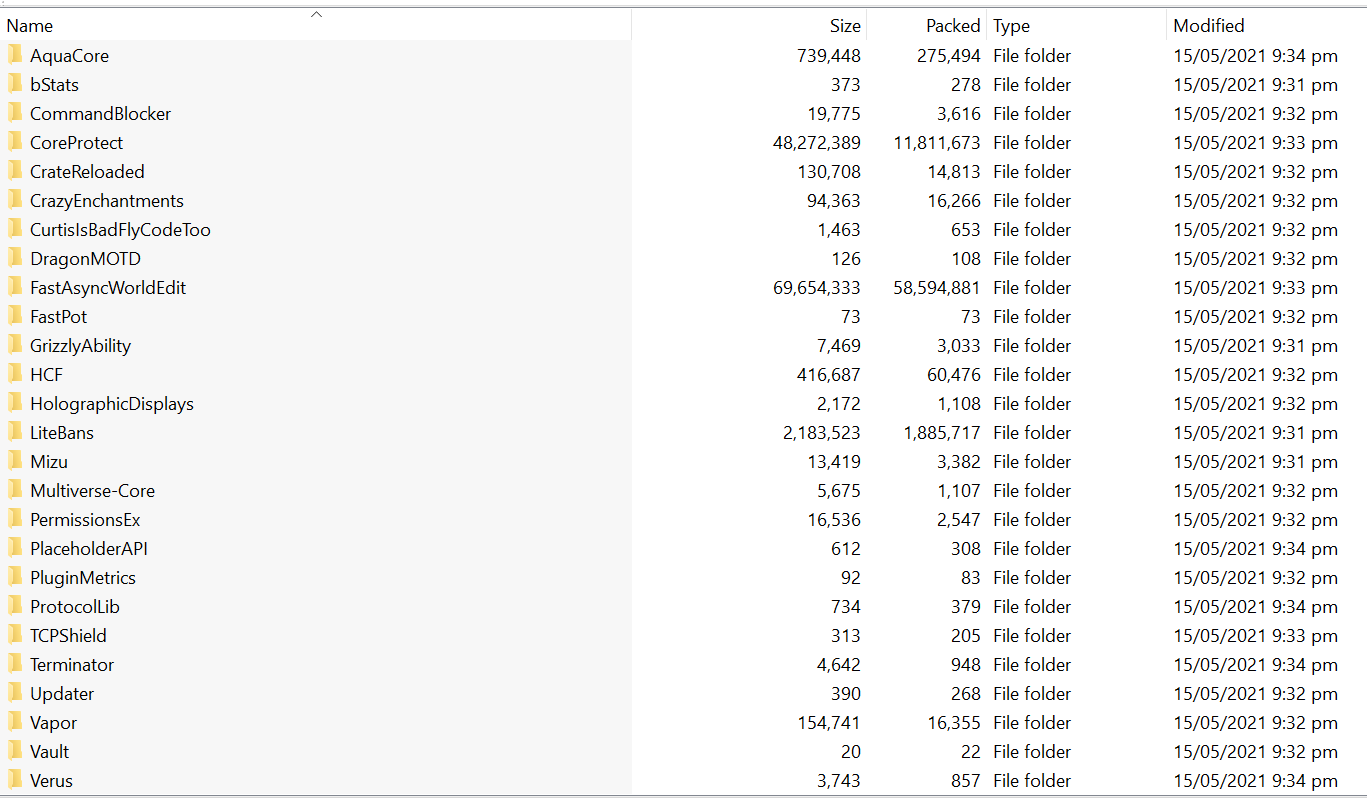Select the bStats folder name
1367x798 pixels.
54,85
